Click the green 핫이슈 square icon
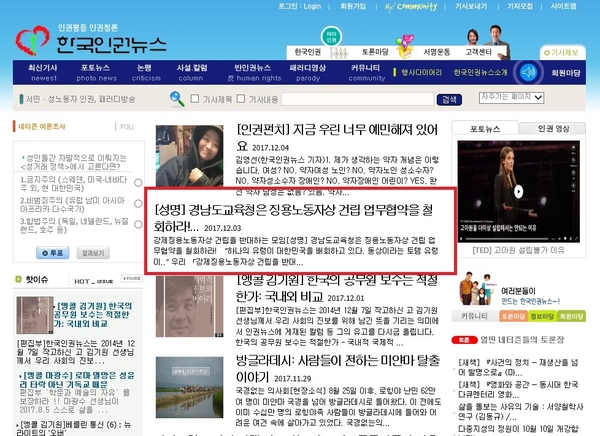 18,279
